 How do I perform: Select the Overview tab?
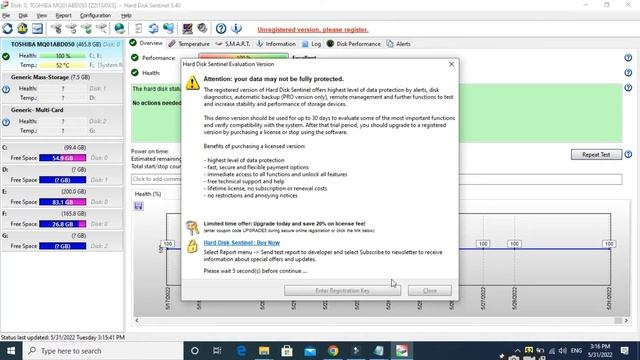[146, 43]
